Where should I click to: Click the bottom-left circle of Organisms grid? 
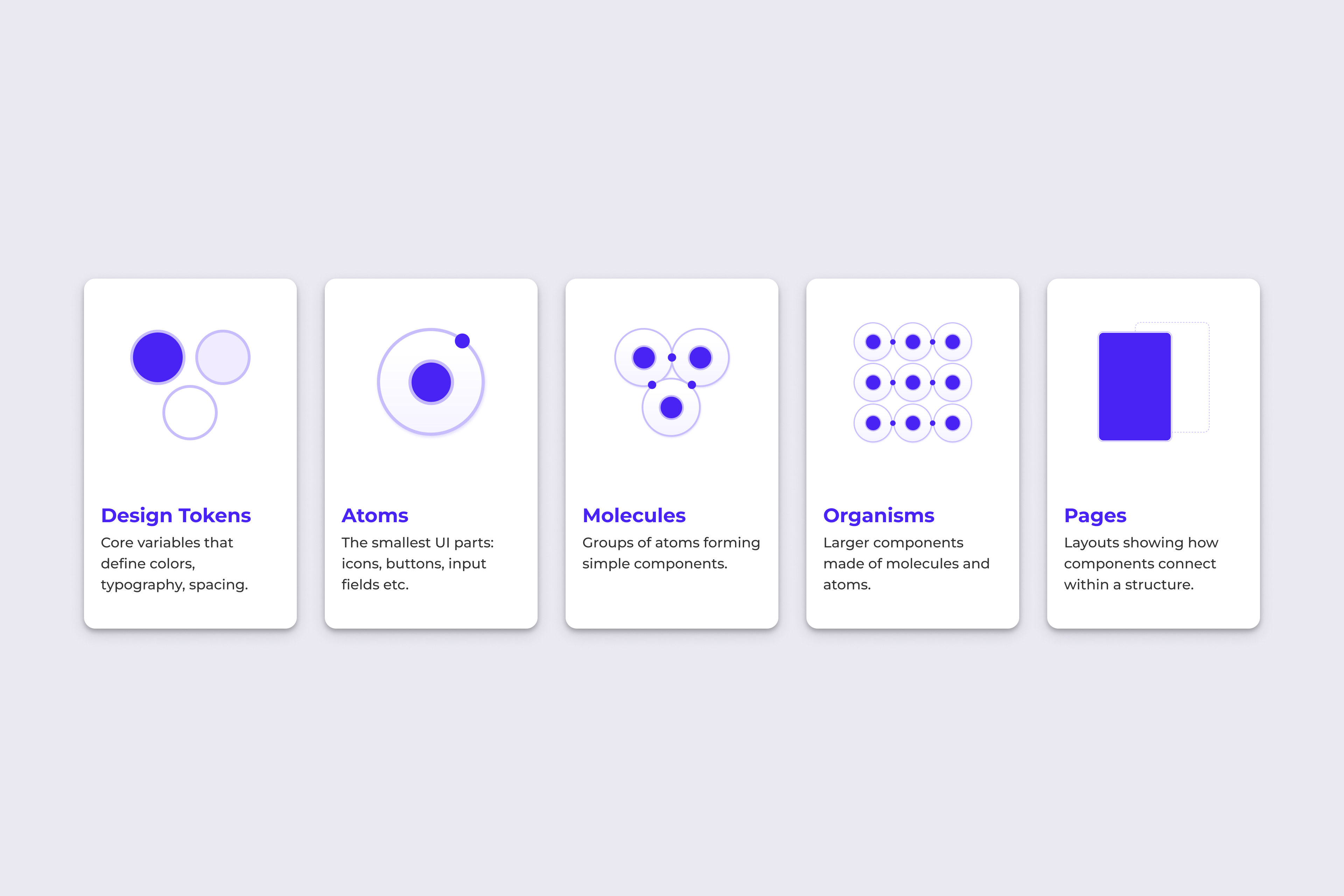coord(873,423)
